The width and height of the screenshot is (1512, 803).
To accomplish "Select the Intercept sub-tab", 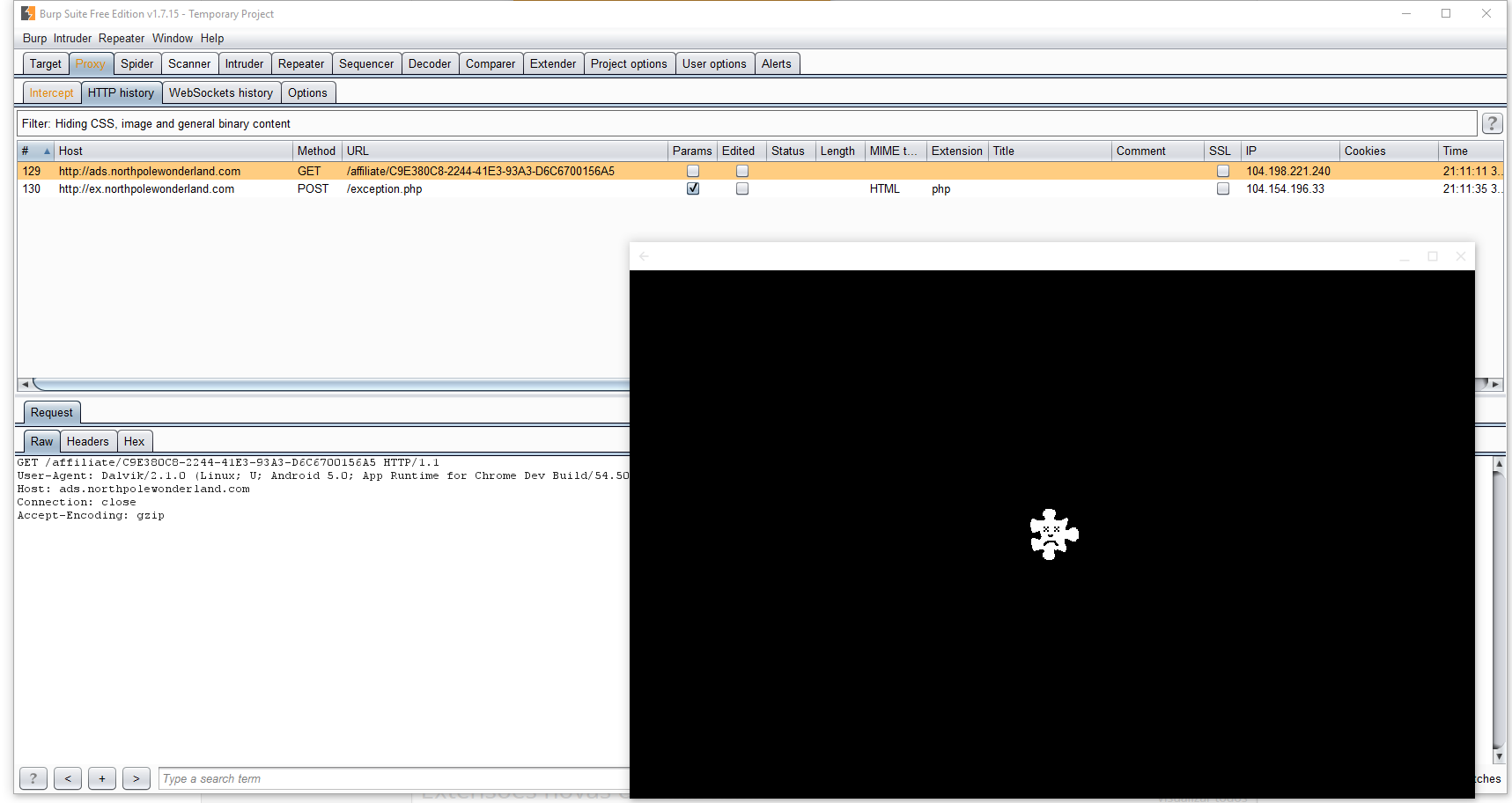I will [x=52, y=92].
